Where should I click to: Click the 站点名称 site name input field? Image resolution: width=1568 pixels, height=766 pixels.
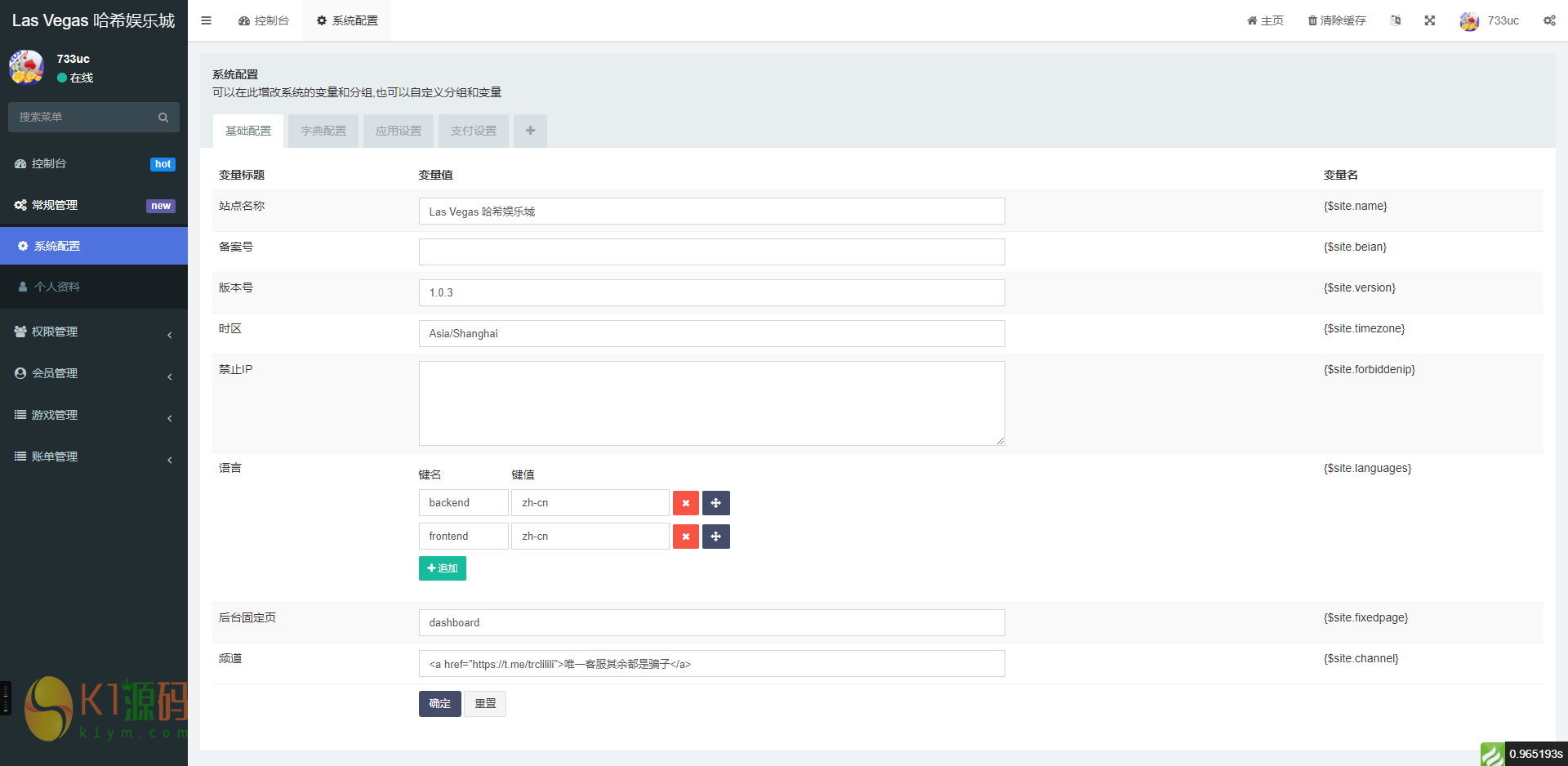(711, 212)
